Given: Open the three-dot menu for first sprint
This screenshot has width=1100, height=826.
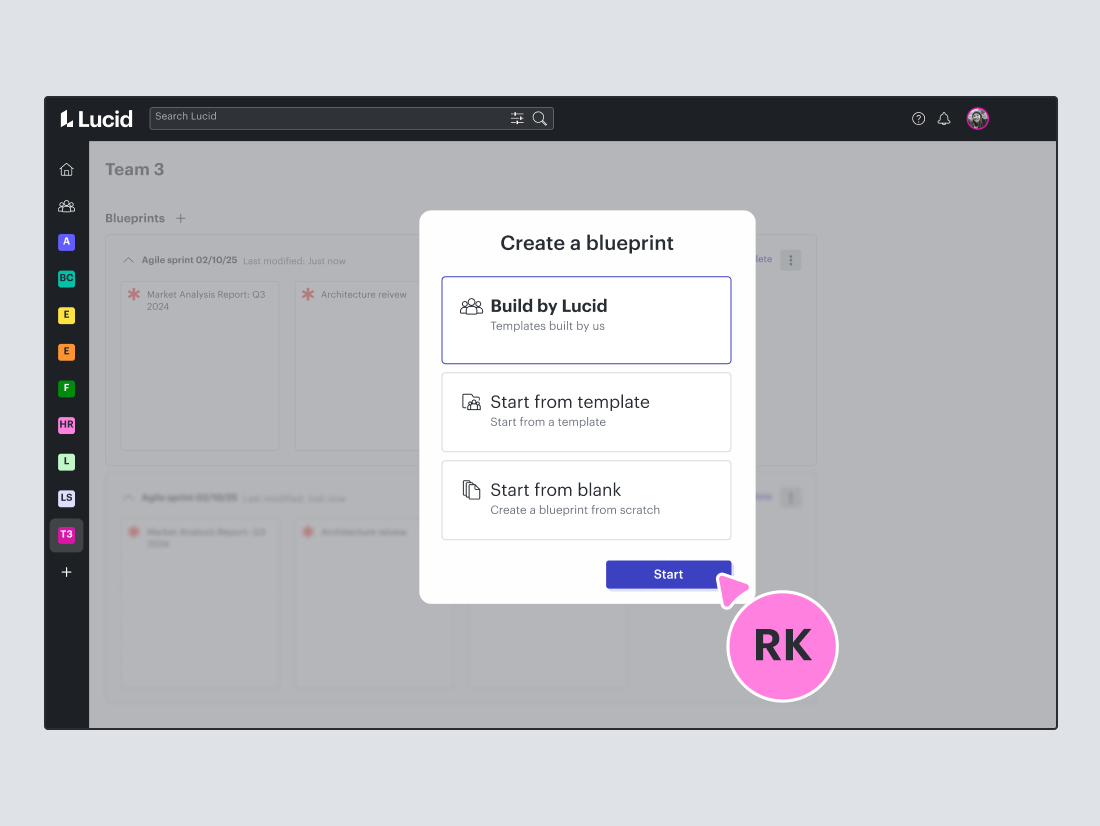Looking at the screenshot, I should [x=790, y=260].
